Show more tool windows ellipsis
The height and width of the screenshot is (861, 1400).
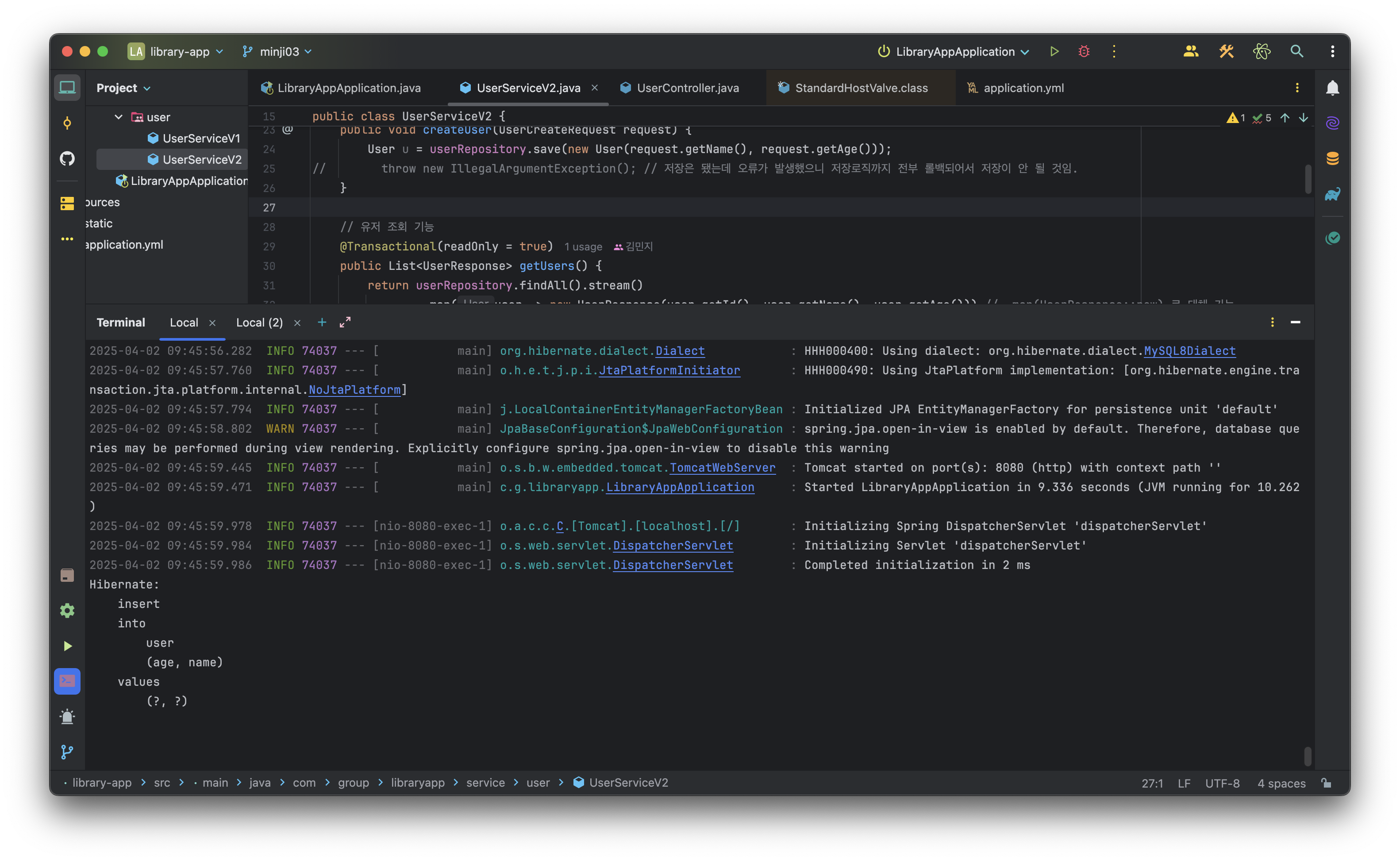click(67, 238)
